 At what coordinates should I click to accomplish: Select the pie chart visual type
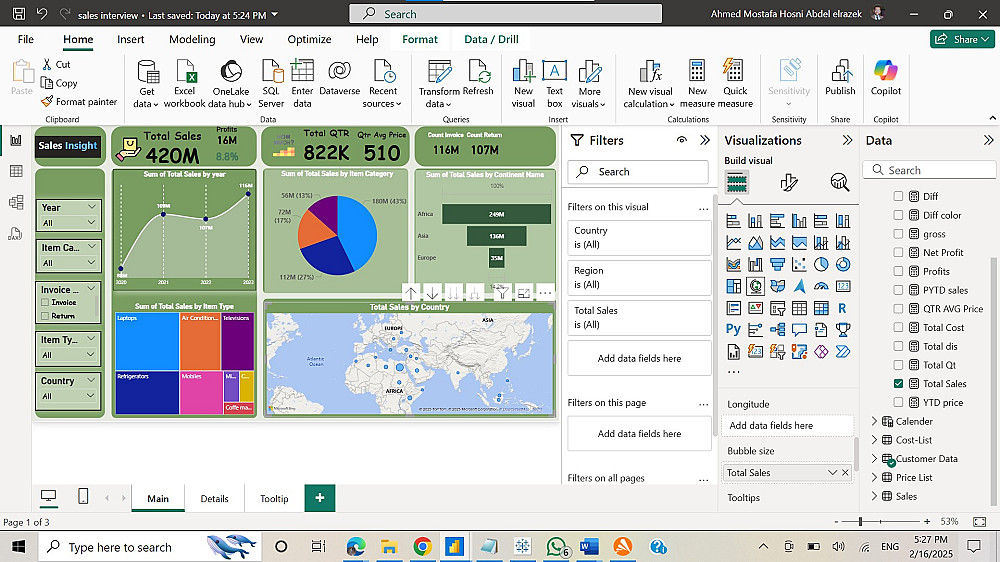(821, 264)
